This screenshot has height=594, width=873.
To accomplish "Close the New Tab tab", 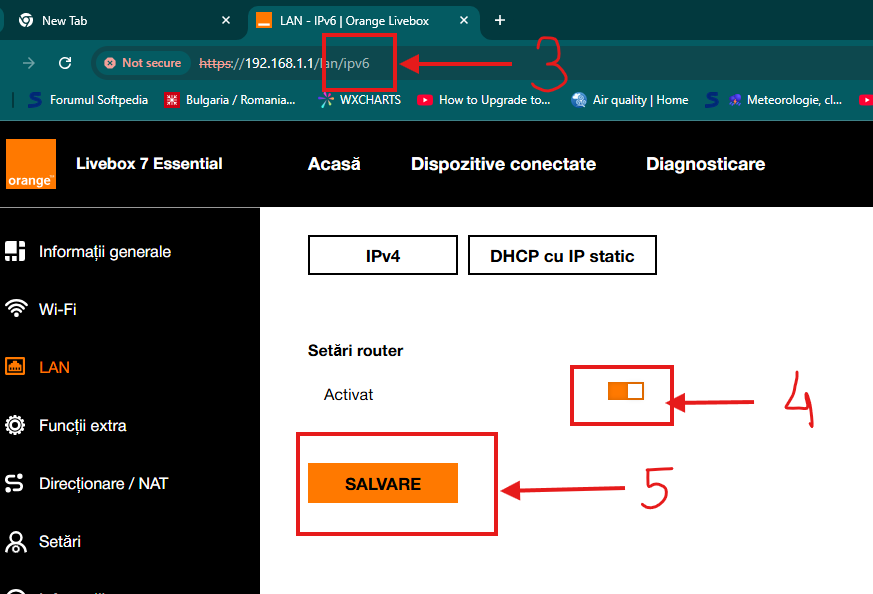I will point(225,21).
